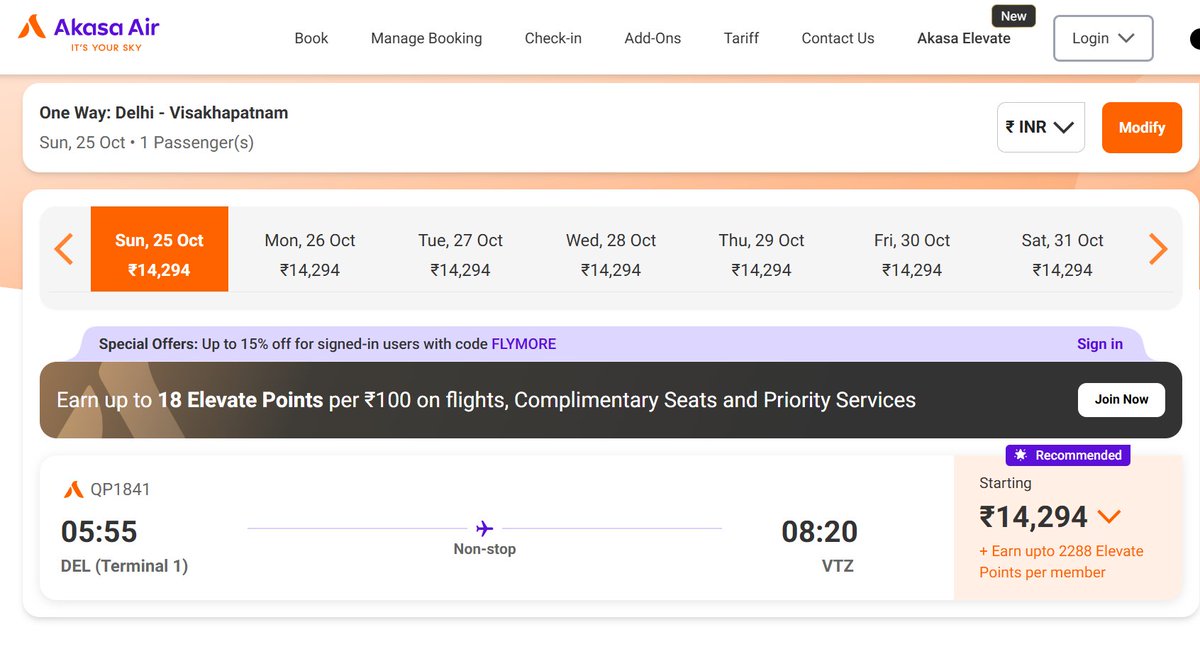
Task: Go to Check-in
Action: (553, 38)
